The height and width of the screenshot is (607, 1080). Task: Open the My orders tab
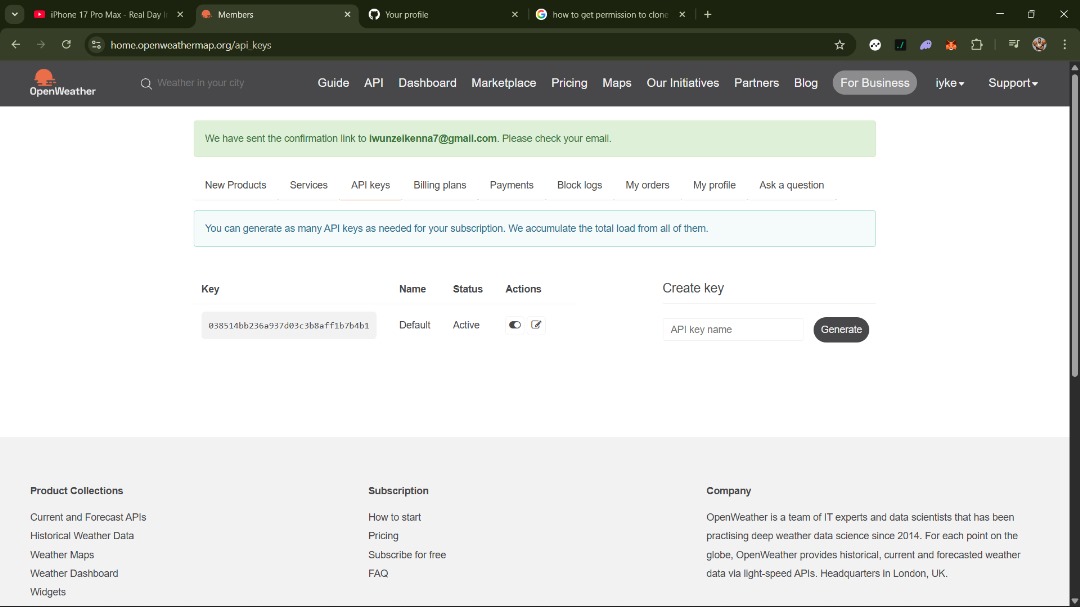tap(647, 185)
